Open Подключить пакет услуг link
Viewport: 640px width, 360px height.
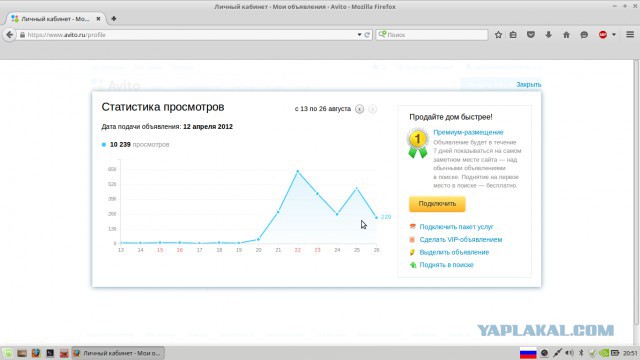(456, 227)
